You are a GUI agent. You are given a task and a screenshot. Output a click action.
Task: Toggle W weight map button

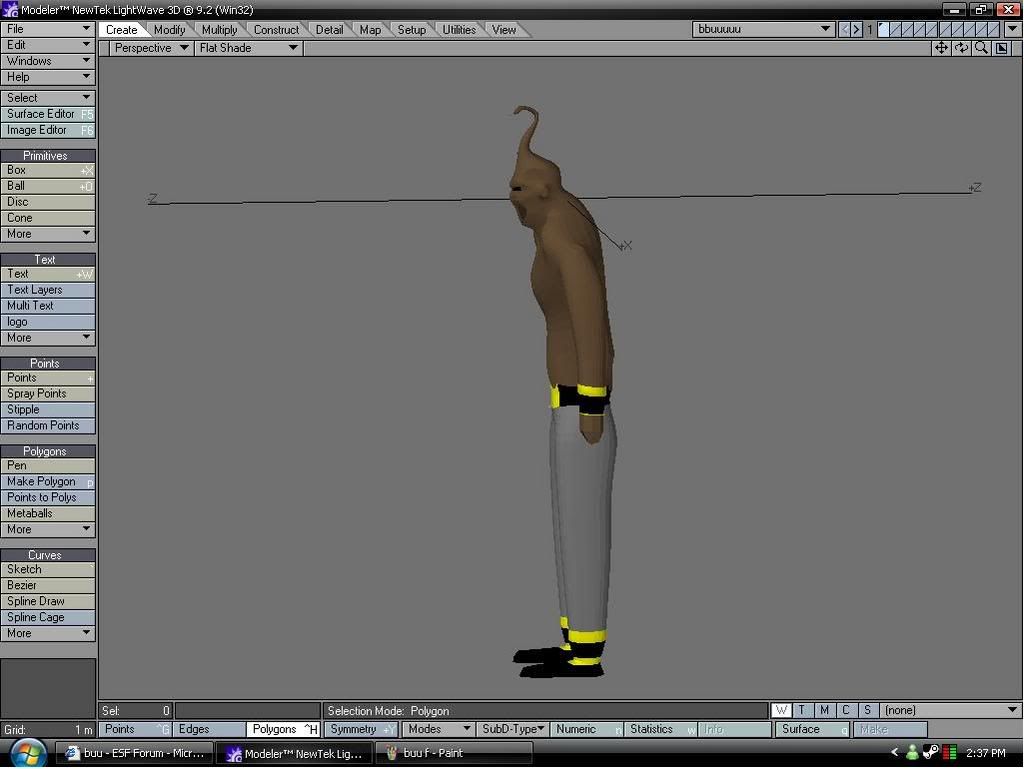click(x=781, y=710)
